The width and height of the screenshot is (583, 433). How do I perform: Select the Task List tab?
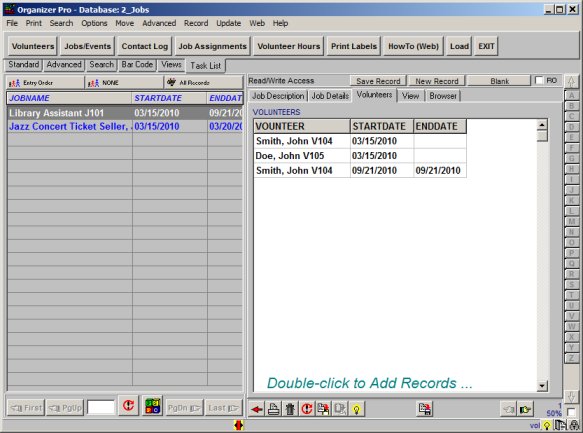click(x=206, y=66)
